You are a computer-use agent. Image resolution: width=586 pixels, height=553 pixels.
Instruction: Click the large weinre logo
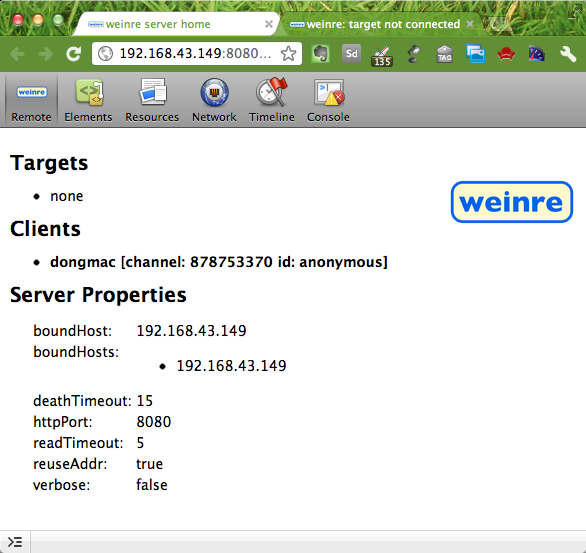[512, 202]
